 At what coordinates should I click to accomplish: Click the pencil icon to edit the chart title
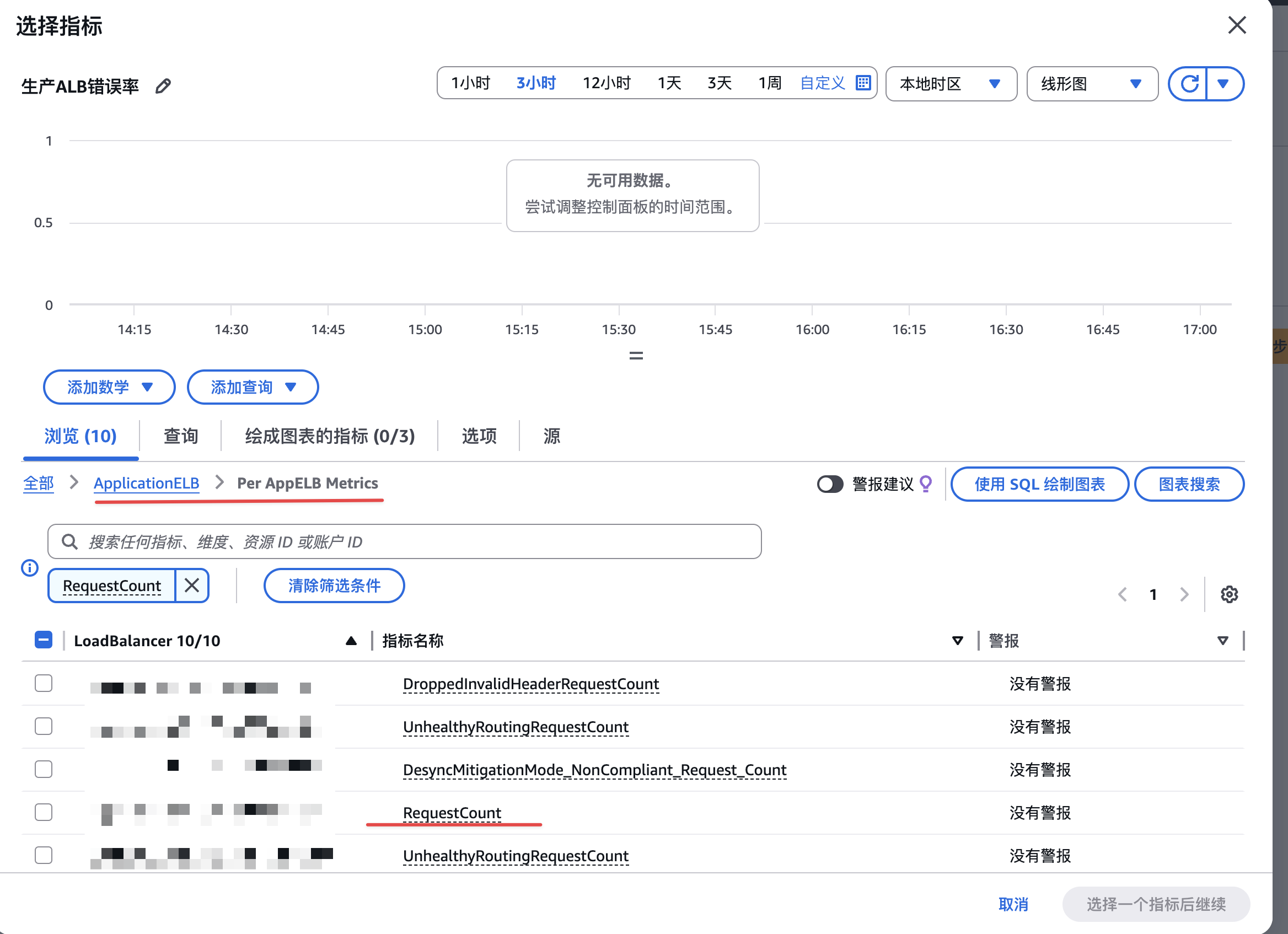pos(163,85)
